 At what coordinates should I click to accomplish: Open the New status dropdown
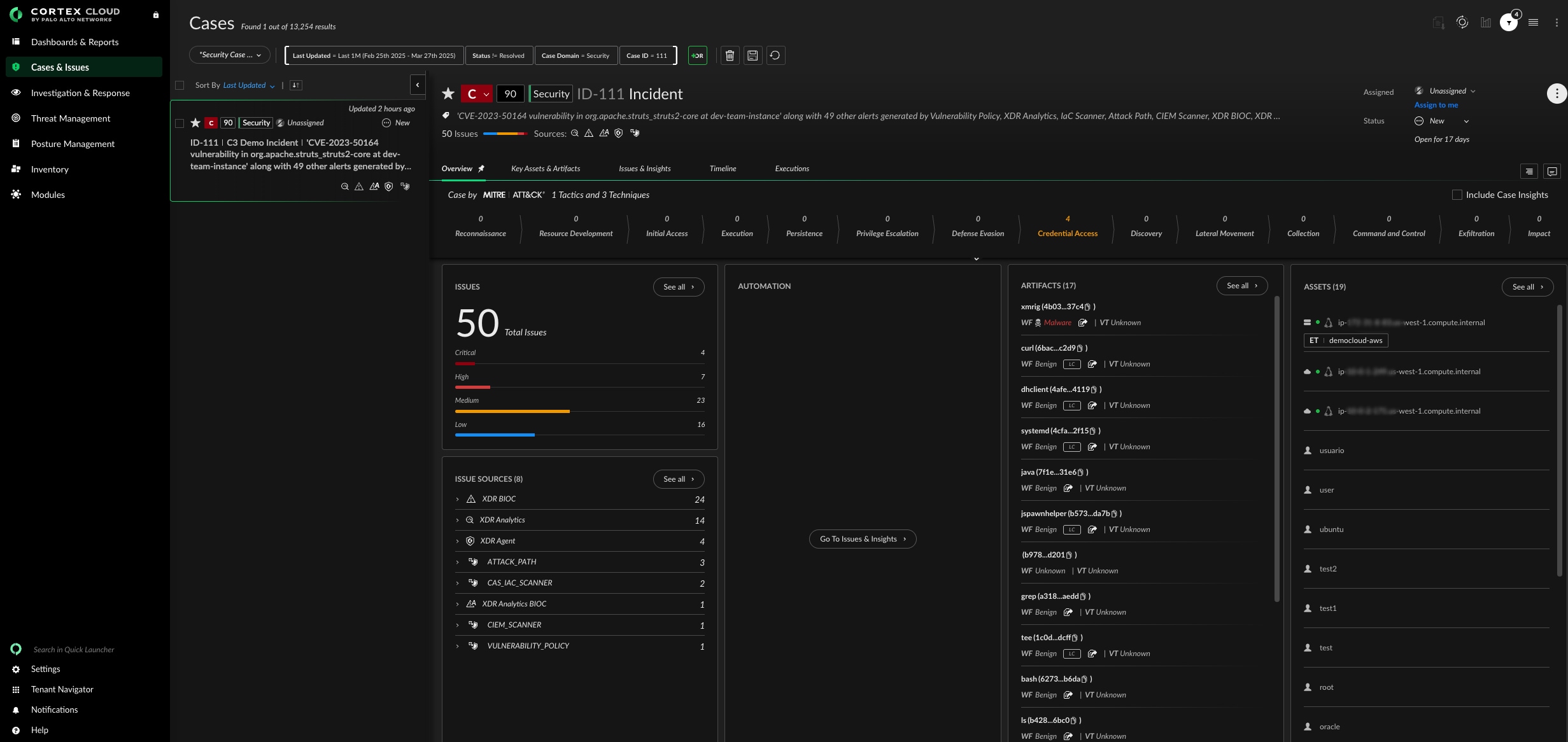[1442, 121]
